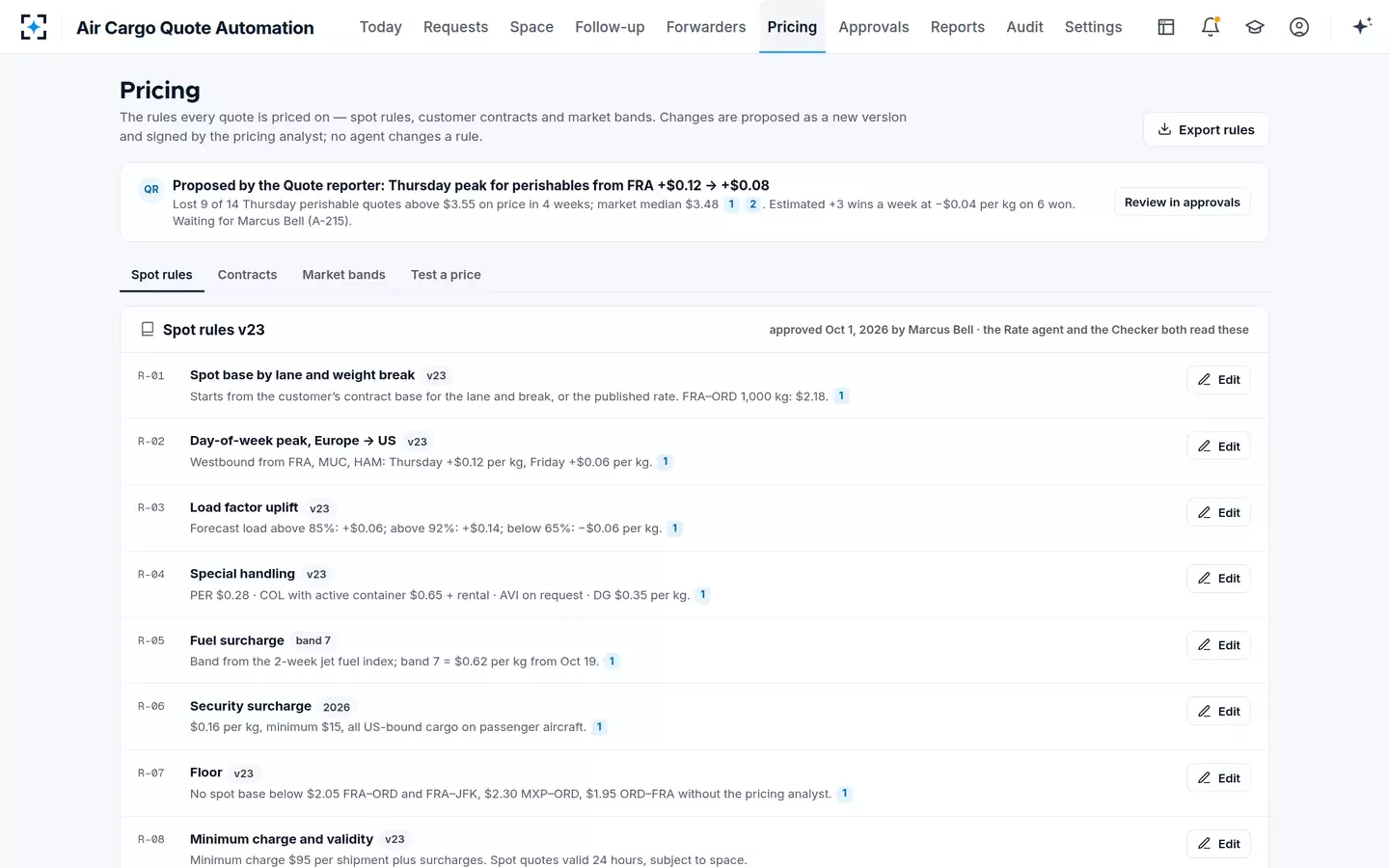Open citation 1 after market median $3.48
This screenshot has height=868, width=1389.
tap(731, 204)
